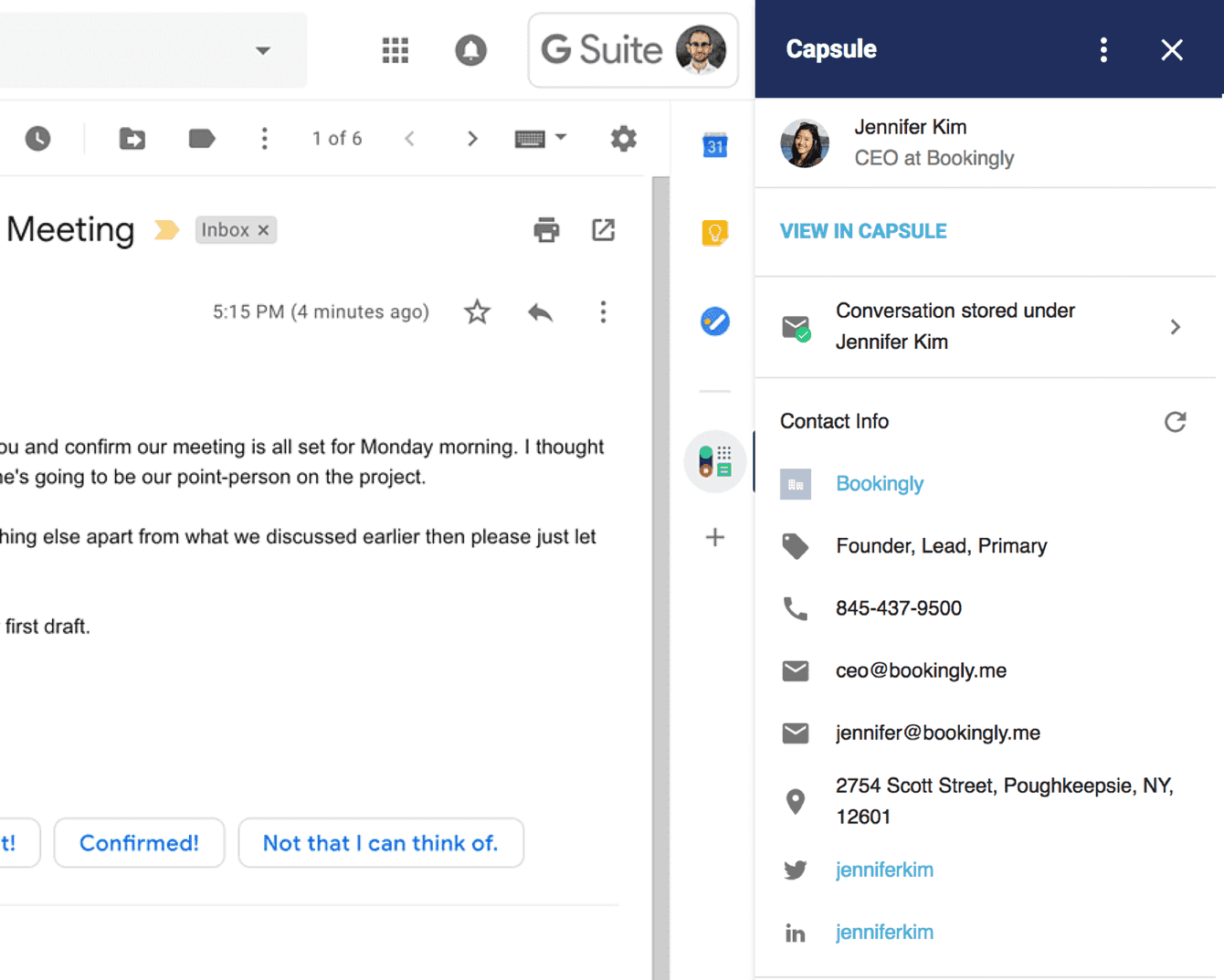Click the 1 of 6 conversation counter
The height and width of the screenshot is (980, 1224).
(x=337, y=139)
